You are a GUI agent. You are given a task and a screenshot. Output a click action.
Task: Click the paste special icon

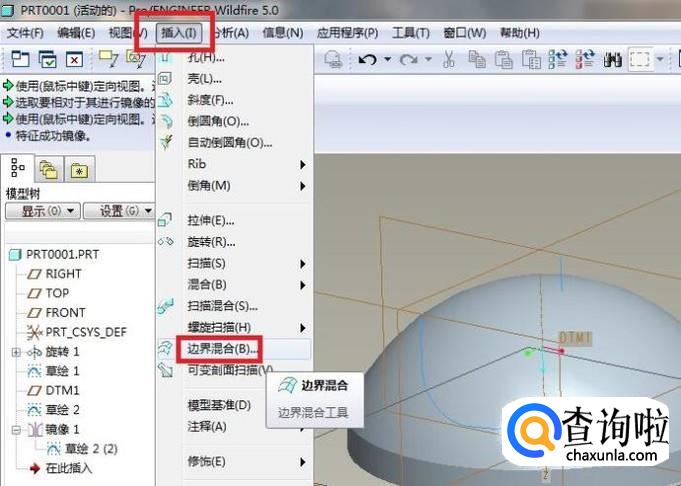coord(531,59)
